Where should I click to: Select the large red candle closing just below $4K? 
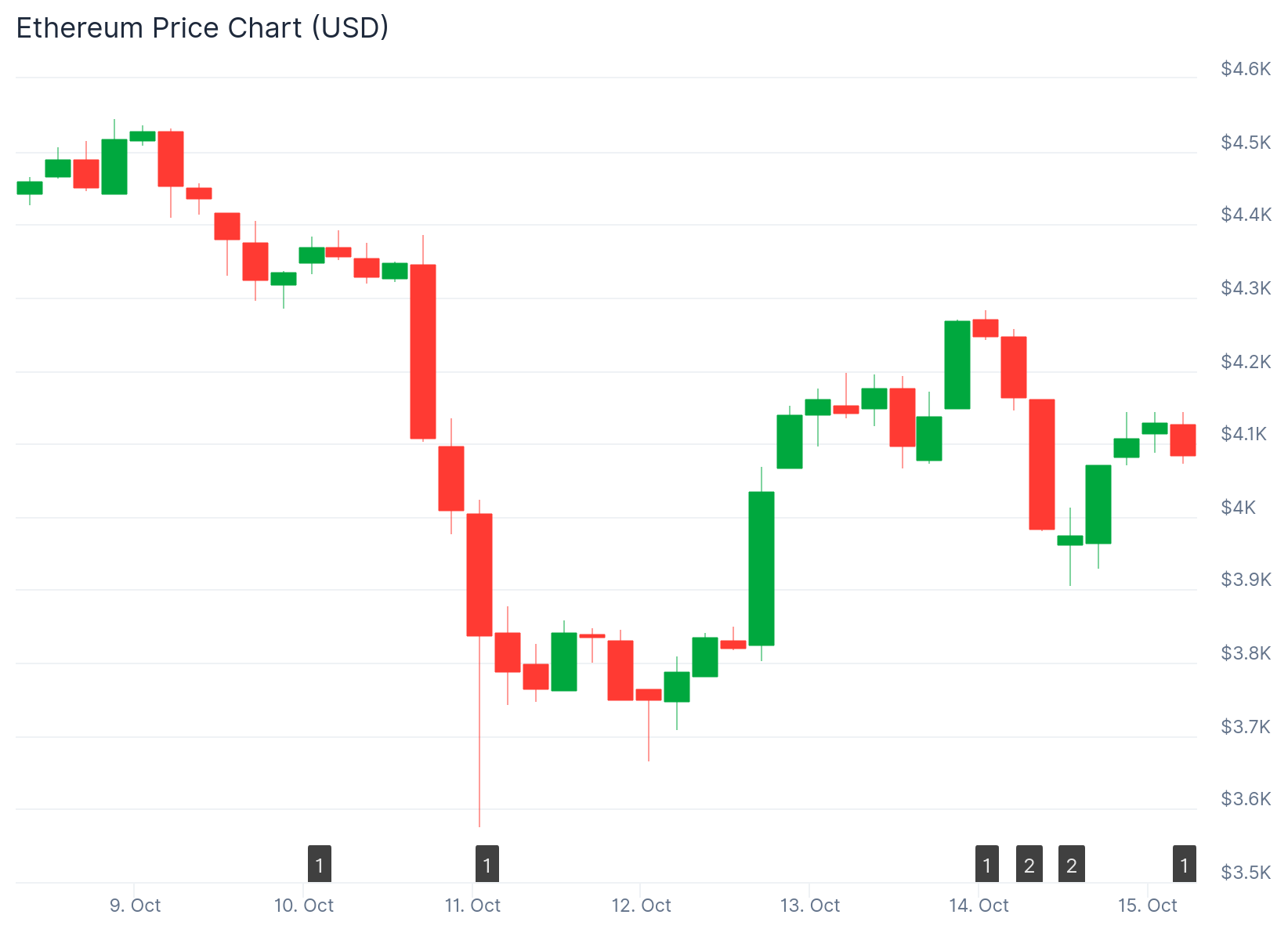(x=1042, y=464)
